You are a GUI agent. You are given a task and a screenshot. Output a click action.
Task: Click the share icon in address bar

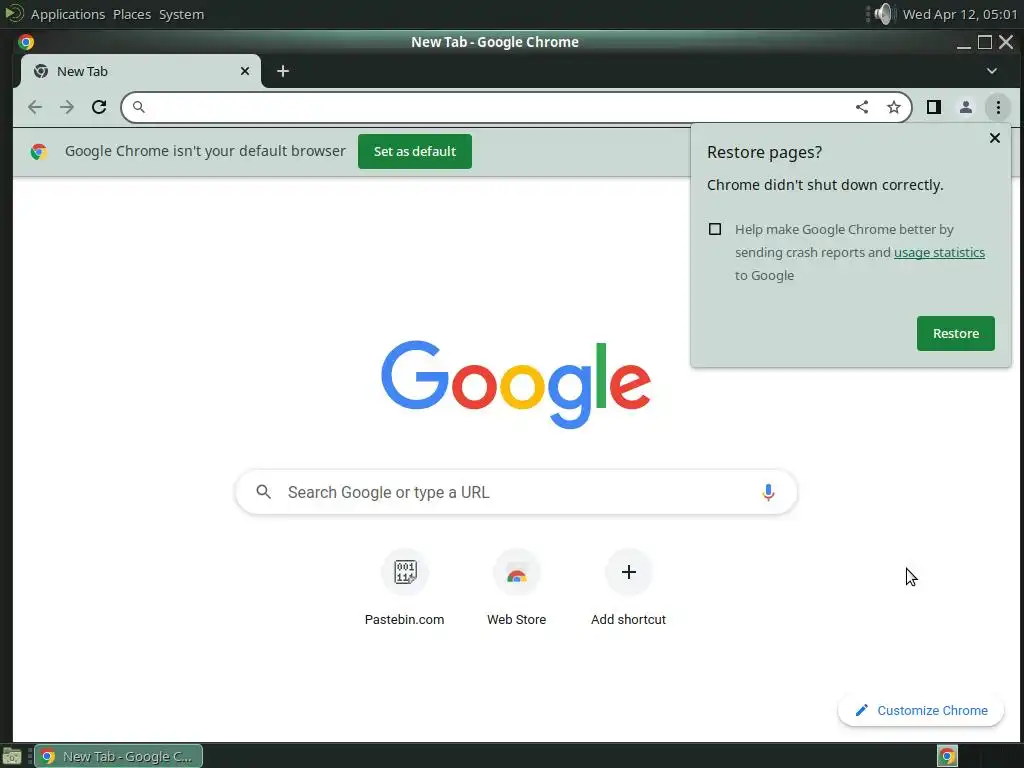pos(862,107)
